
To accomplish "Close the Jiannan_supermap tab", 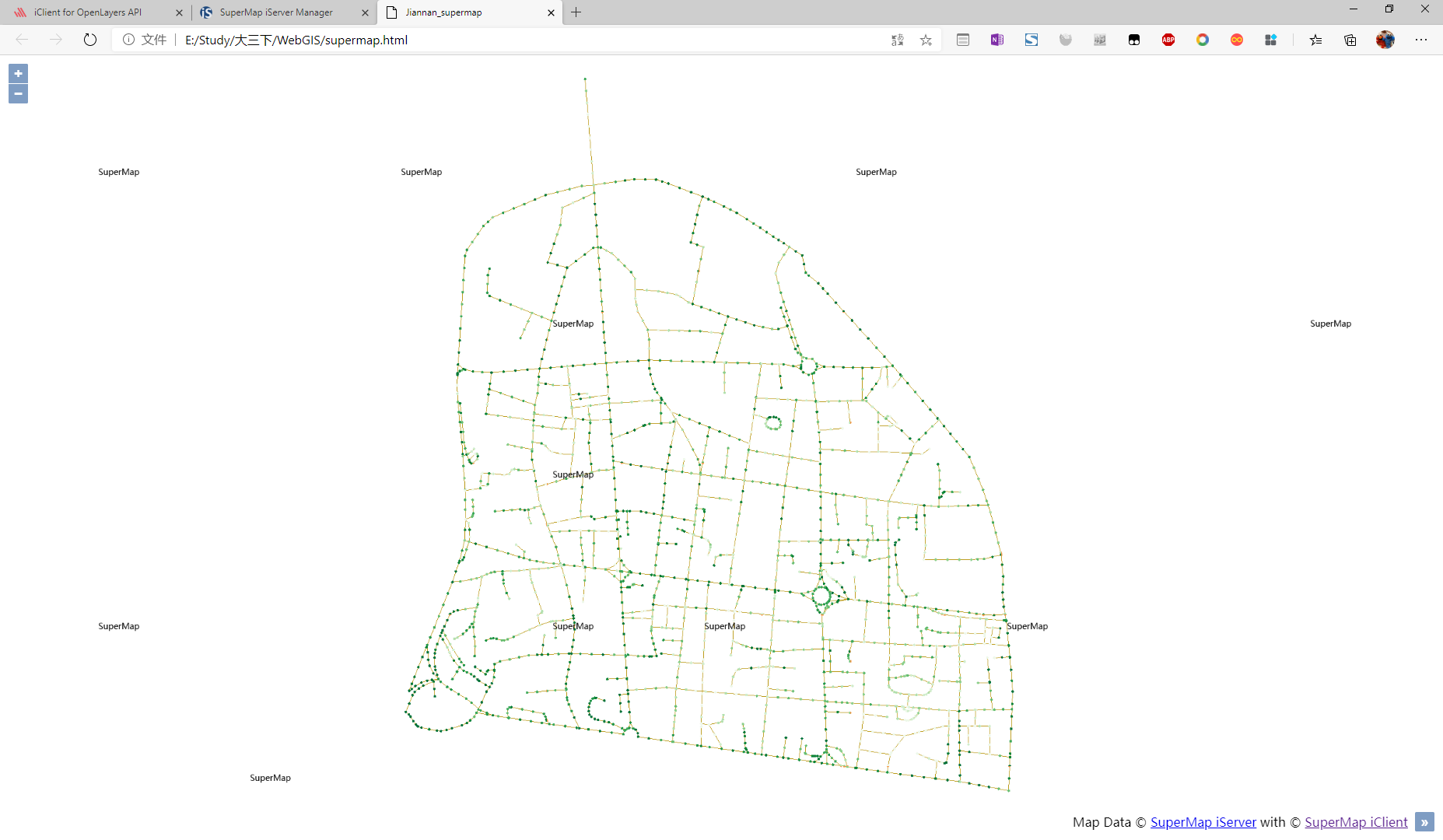I will click(551, 12).
